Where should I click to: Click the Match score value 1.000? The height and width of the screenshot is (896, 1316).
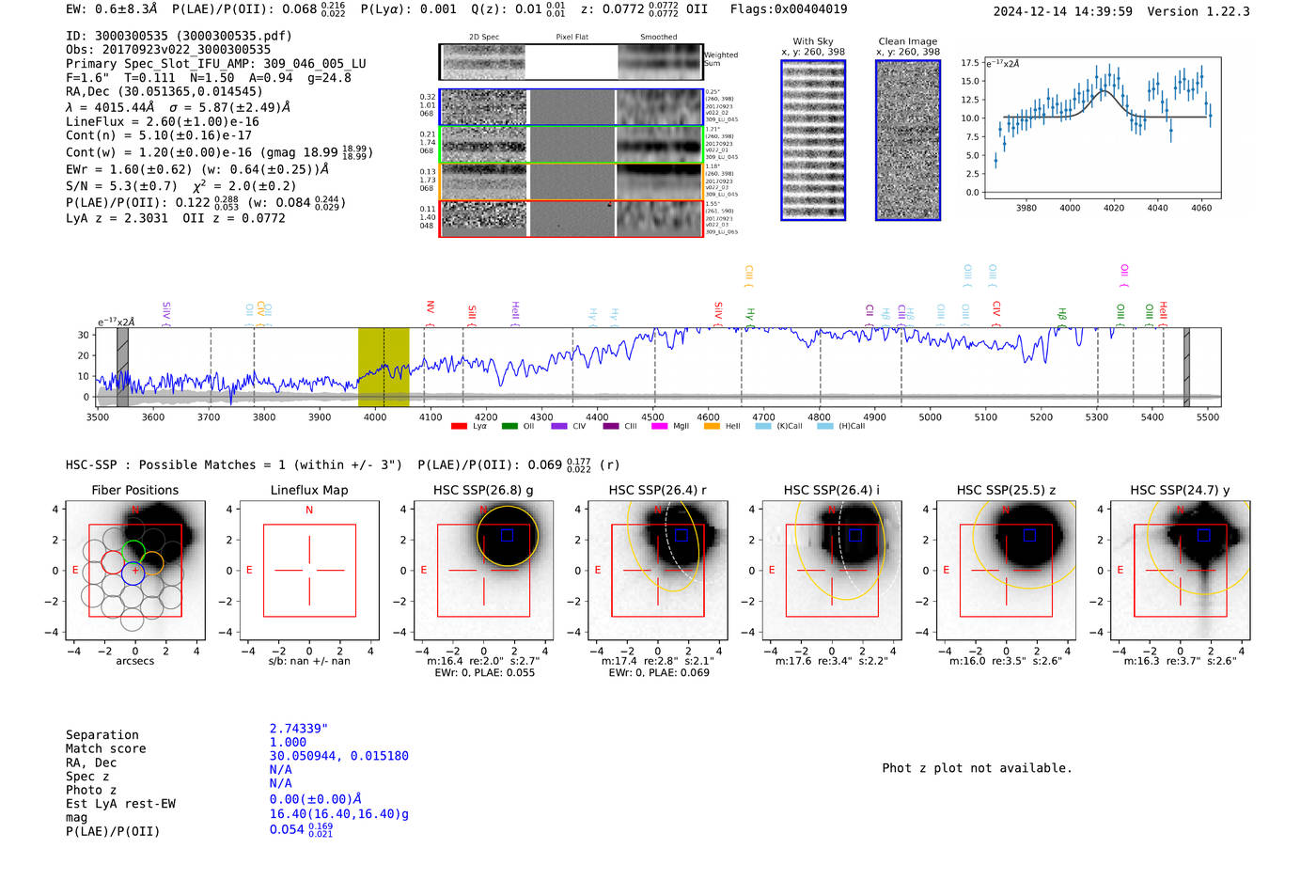click(x=288, y=742)
